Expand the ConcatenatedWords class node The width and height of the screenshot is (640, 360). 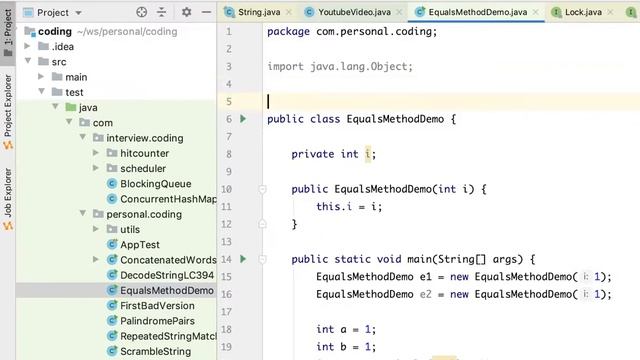96,259
